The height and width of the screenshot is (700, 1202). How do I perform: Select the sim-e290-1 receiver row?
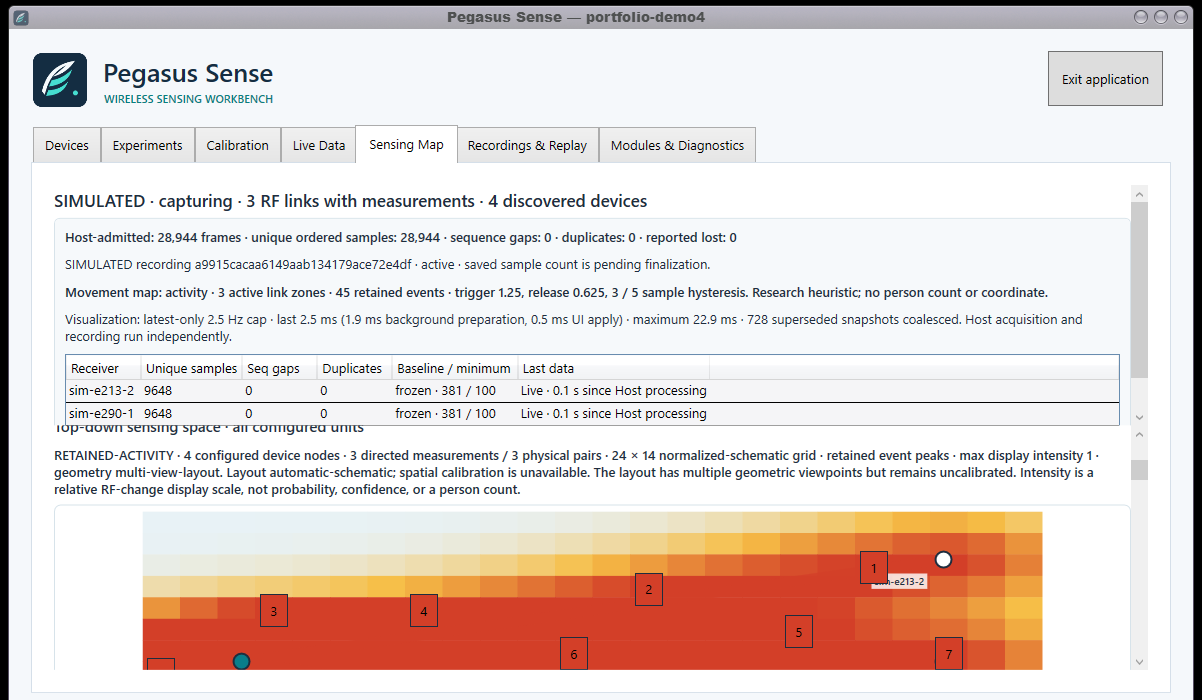[592, 413]
